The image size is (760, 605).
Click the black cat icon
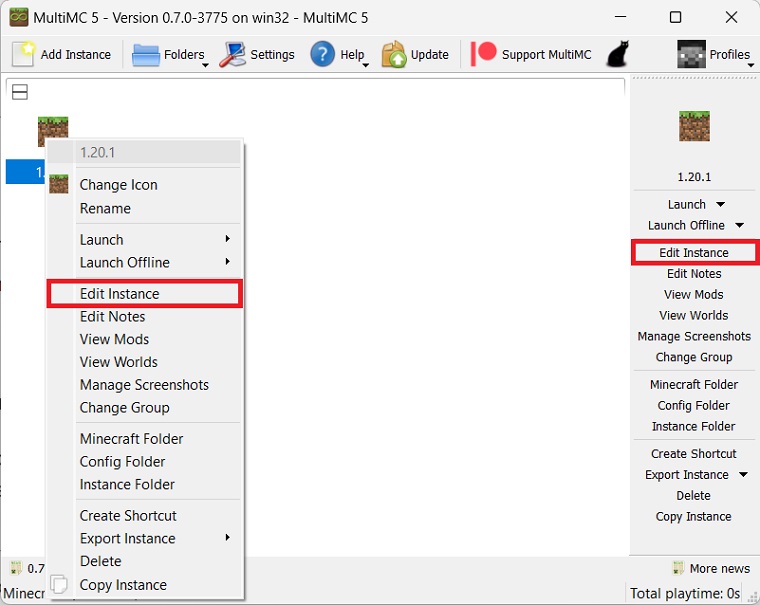(618, 53)
